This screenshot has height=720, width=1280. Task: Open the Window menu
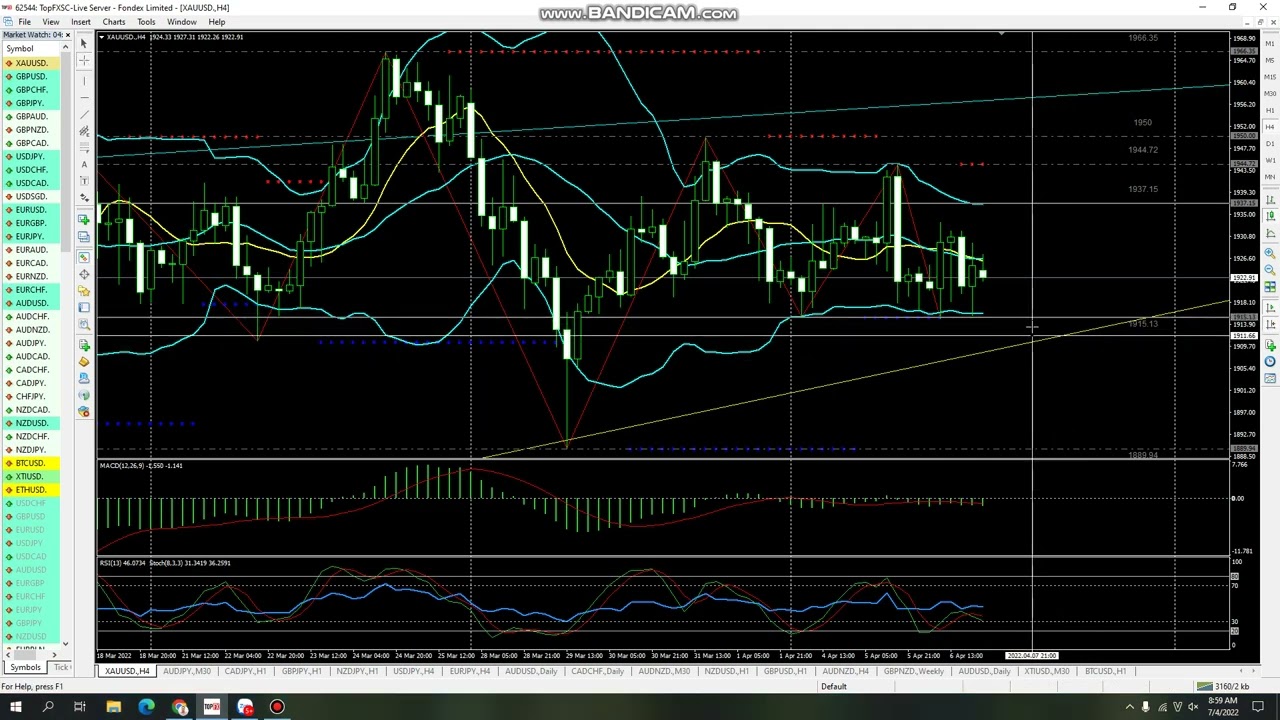pos(181,22)
